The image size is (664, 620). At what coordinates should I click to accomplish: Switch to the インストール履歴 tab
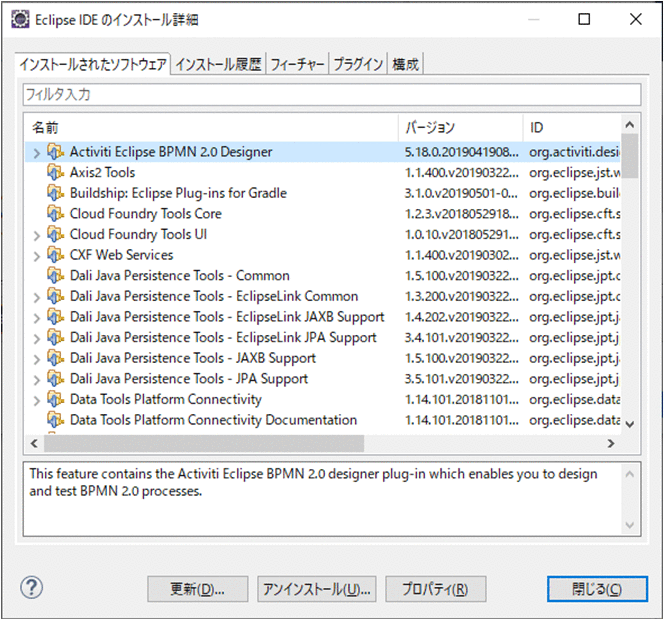point(219,64)
